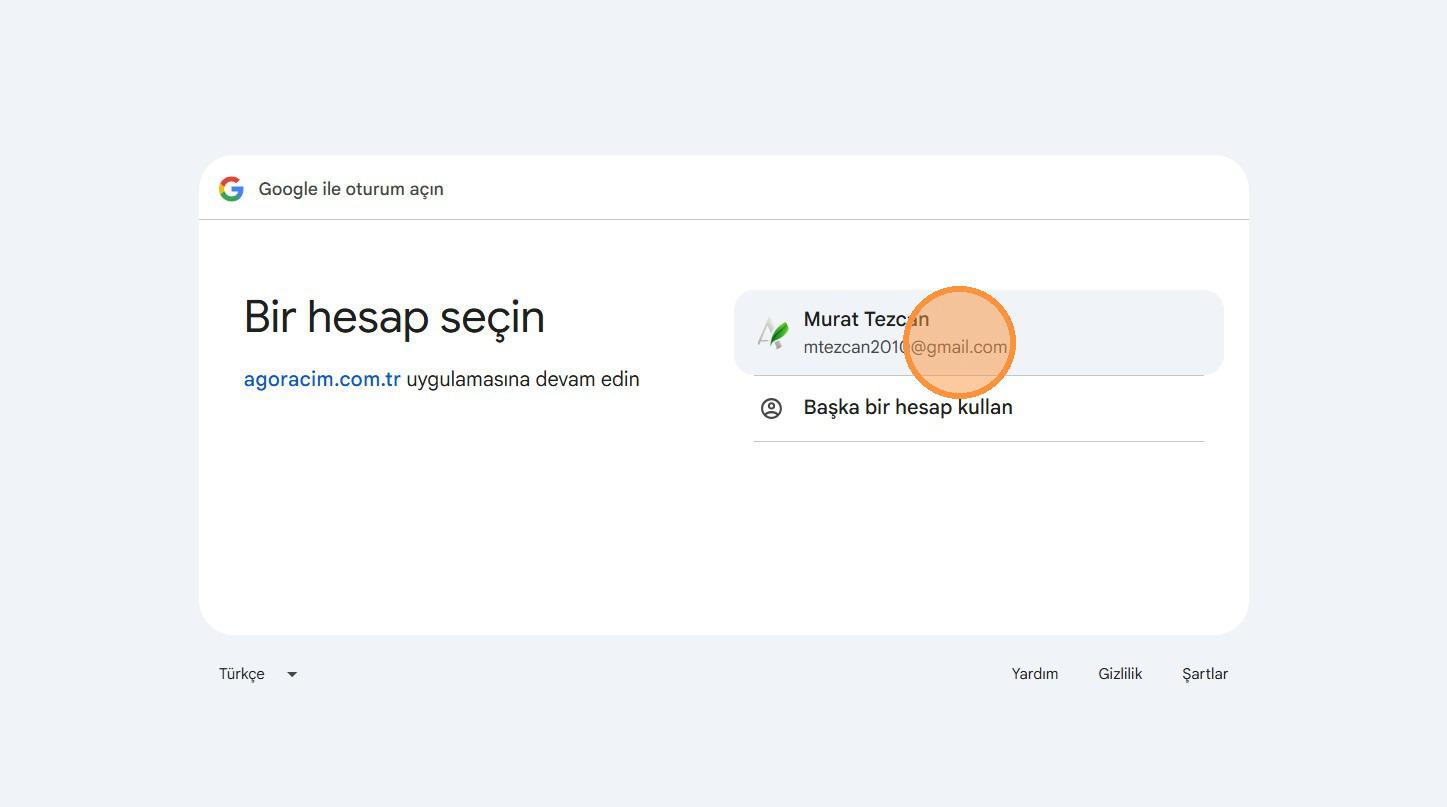Click the Google logo icon
The image size is (1447, 807).
231,189
